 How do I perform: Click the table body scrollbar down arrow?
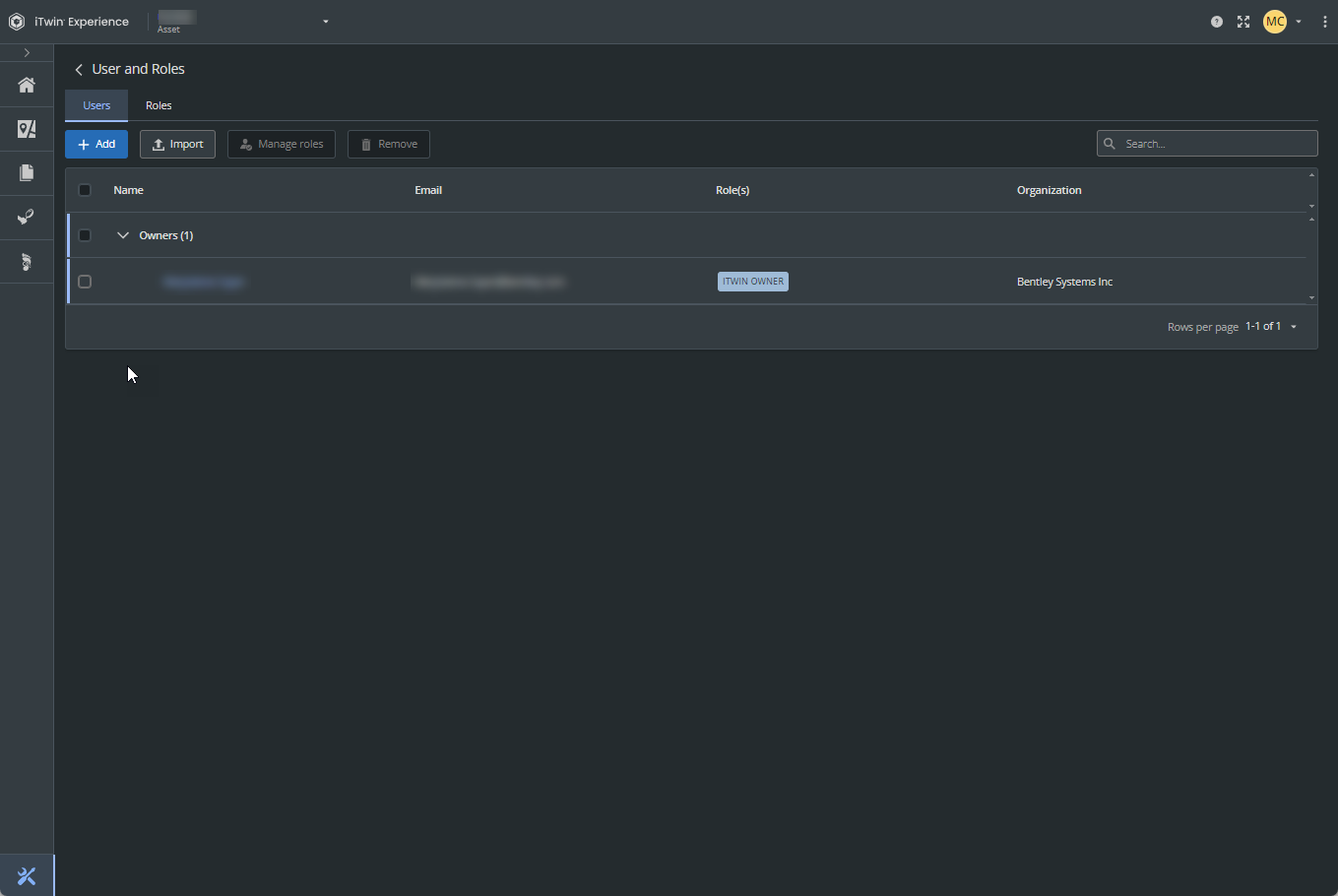click(1311, 297)
